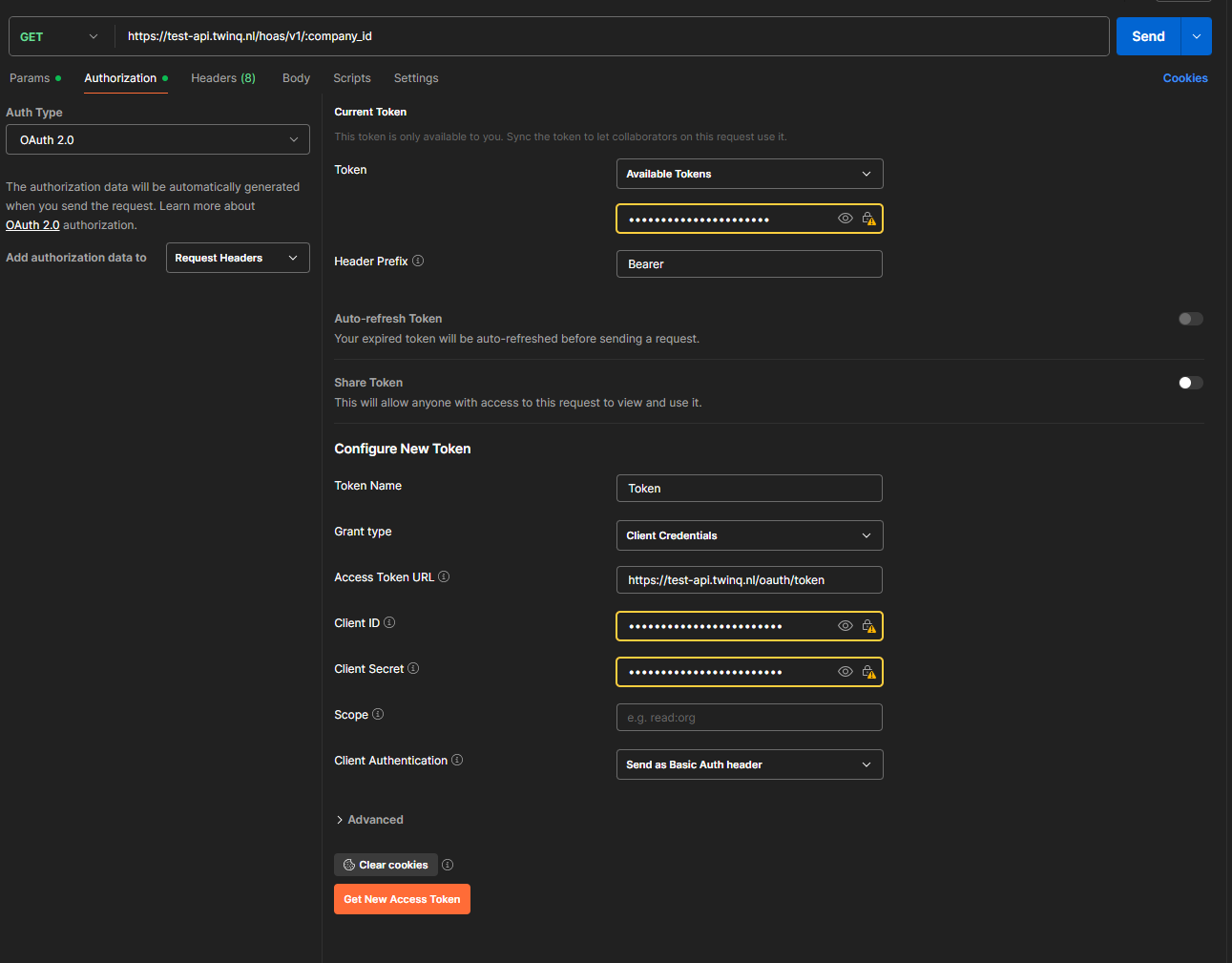Click inside the Scope input field

pos(749,717)
